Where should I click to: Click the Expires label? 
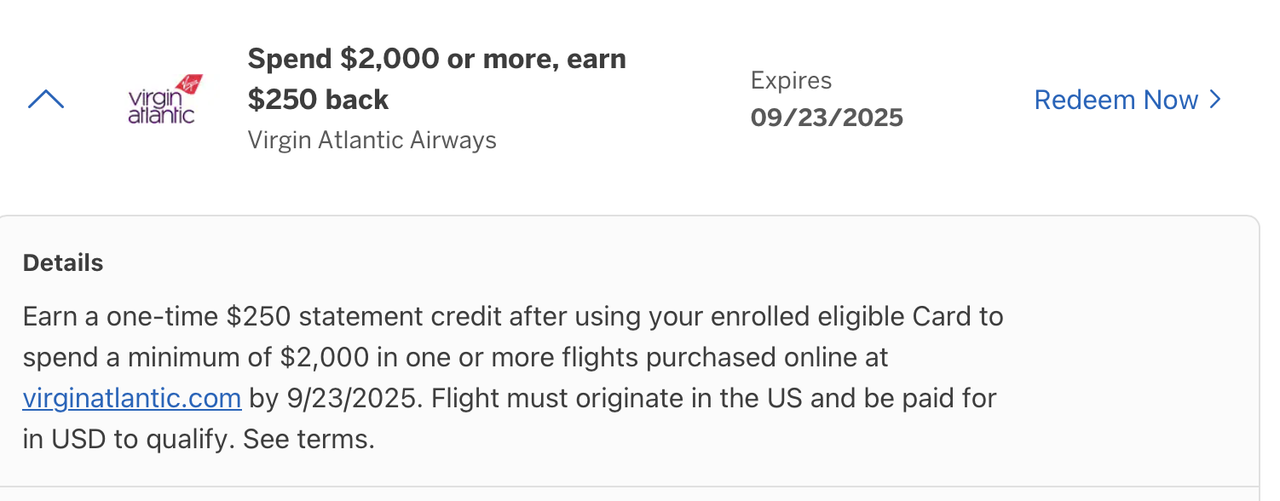coord(790,80)
